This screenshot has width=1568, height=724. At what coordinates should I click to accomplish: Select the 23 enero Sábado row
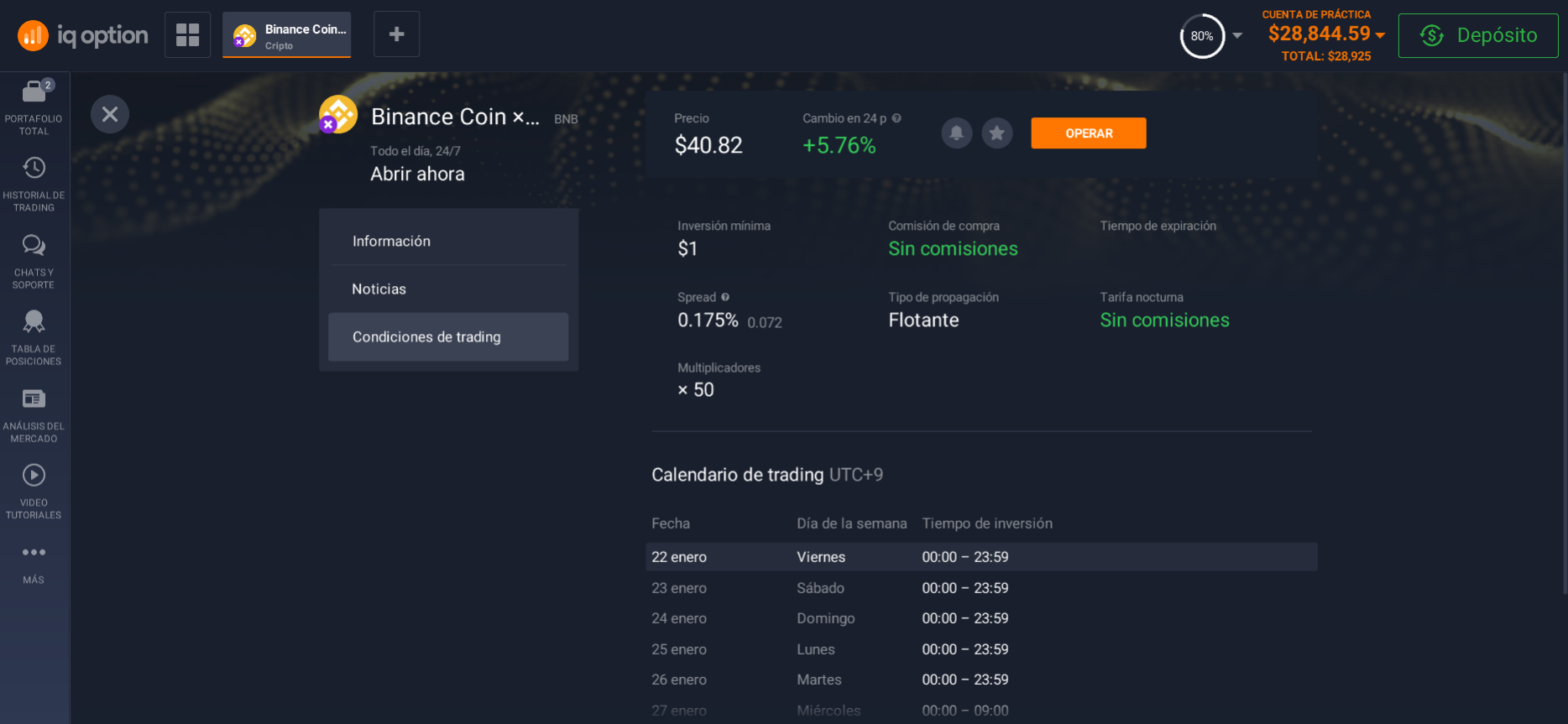(x=981, y=588)
